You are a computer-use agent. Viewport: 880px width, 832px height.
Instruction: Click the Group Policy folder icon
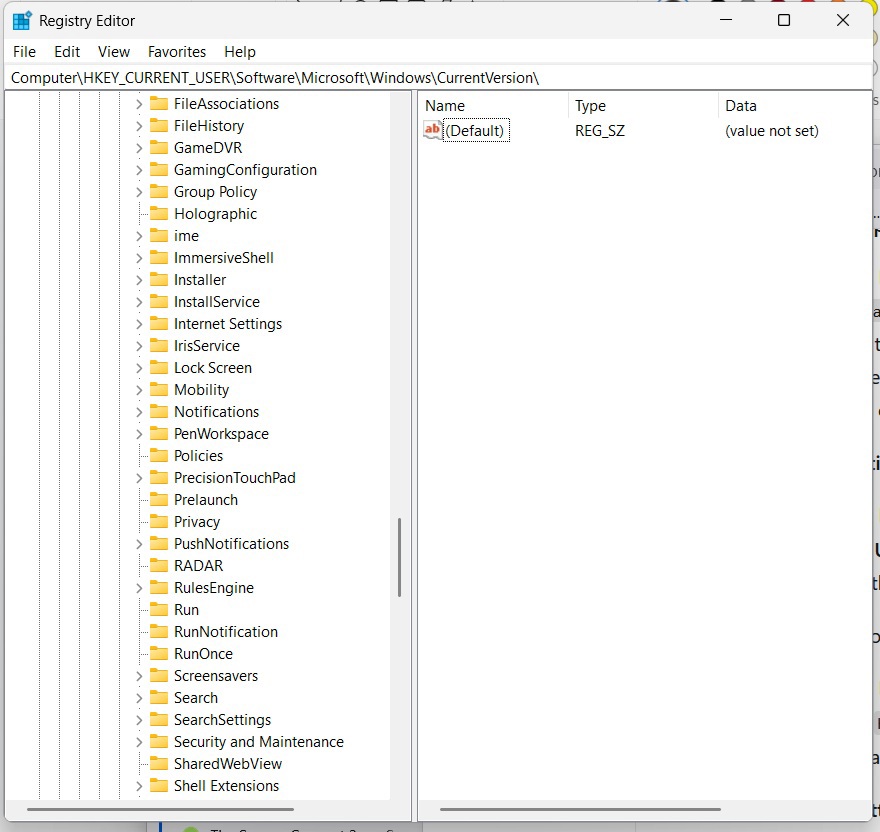[x=159, y=192]
